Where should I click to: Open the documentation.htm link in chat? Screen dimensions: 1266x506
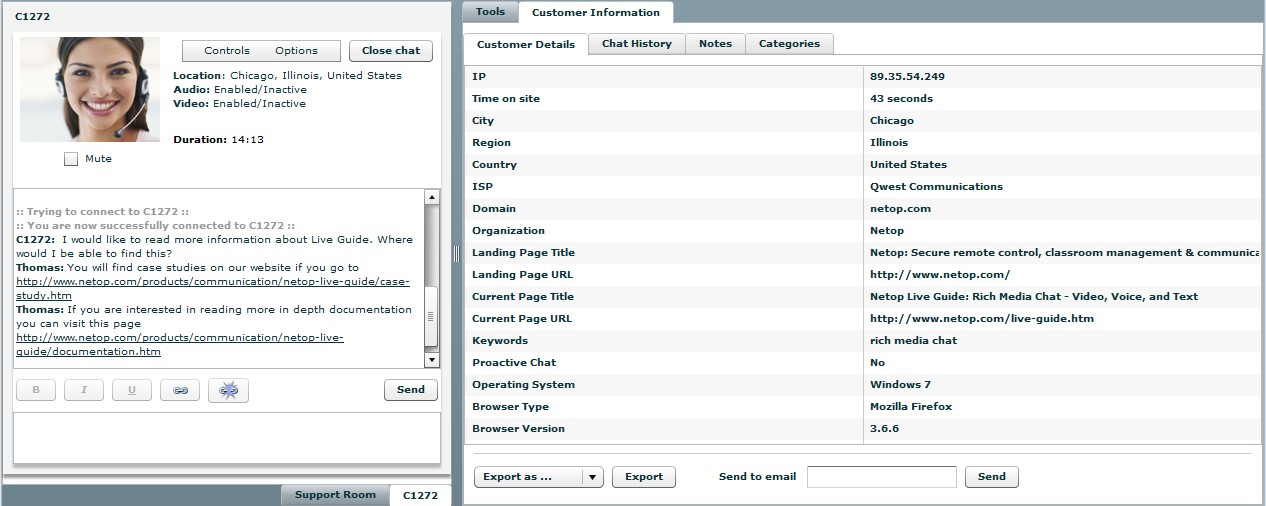pos(180,345)
